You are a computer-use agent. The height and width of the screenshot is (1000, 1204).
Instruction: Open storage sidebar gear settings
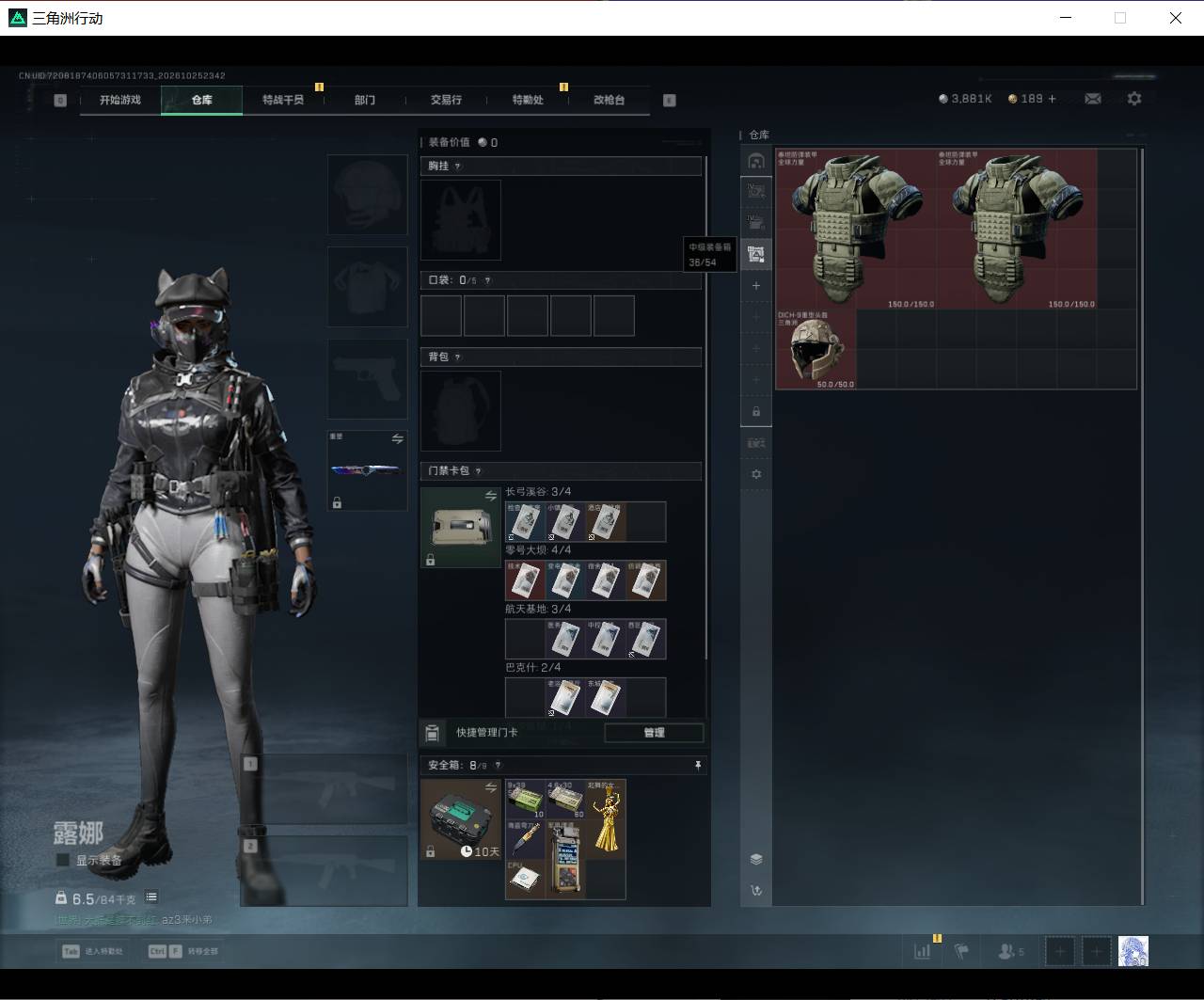coord(756,474)
